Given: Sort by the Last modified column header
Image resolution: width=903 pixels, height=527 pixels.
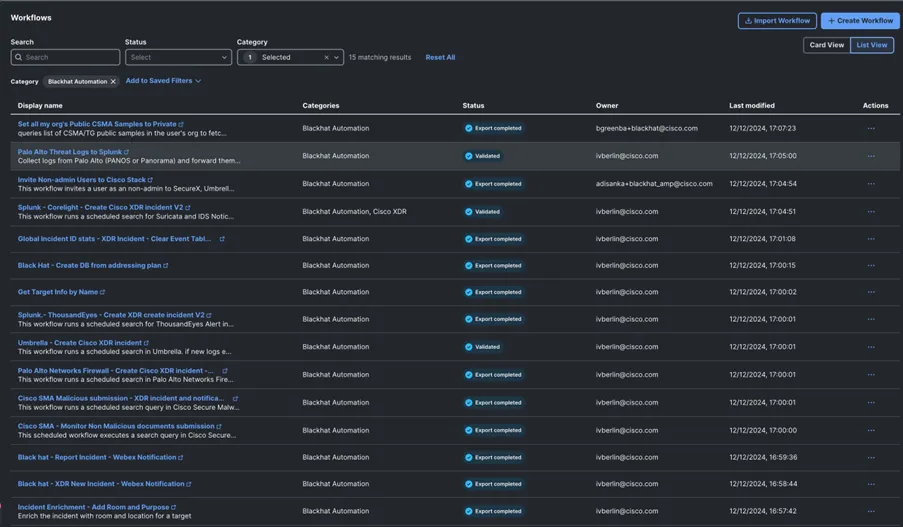Looking at the screenshot, I should 752,105.
